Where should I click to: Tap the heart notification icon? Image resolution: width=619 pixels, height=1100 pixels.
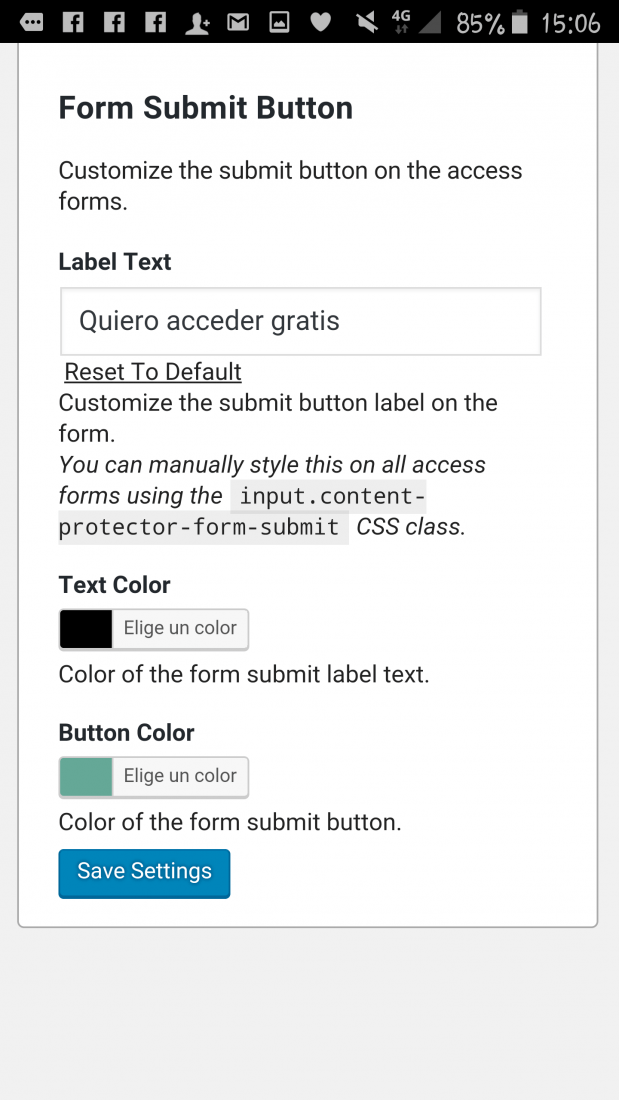pyautogui.click(x=321, y=23)
